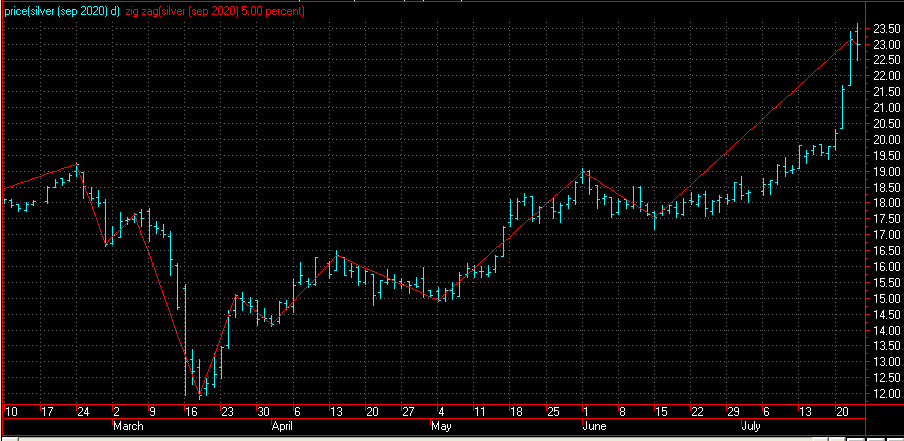
Task: Click the date label 9 on time axis
Action: pyautogui.click(x=153, y=412)
